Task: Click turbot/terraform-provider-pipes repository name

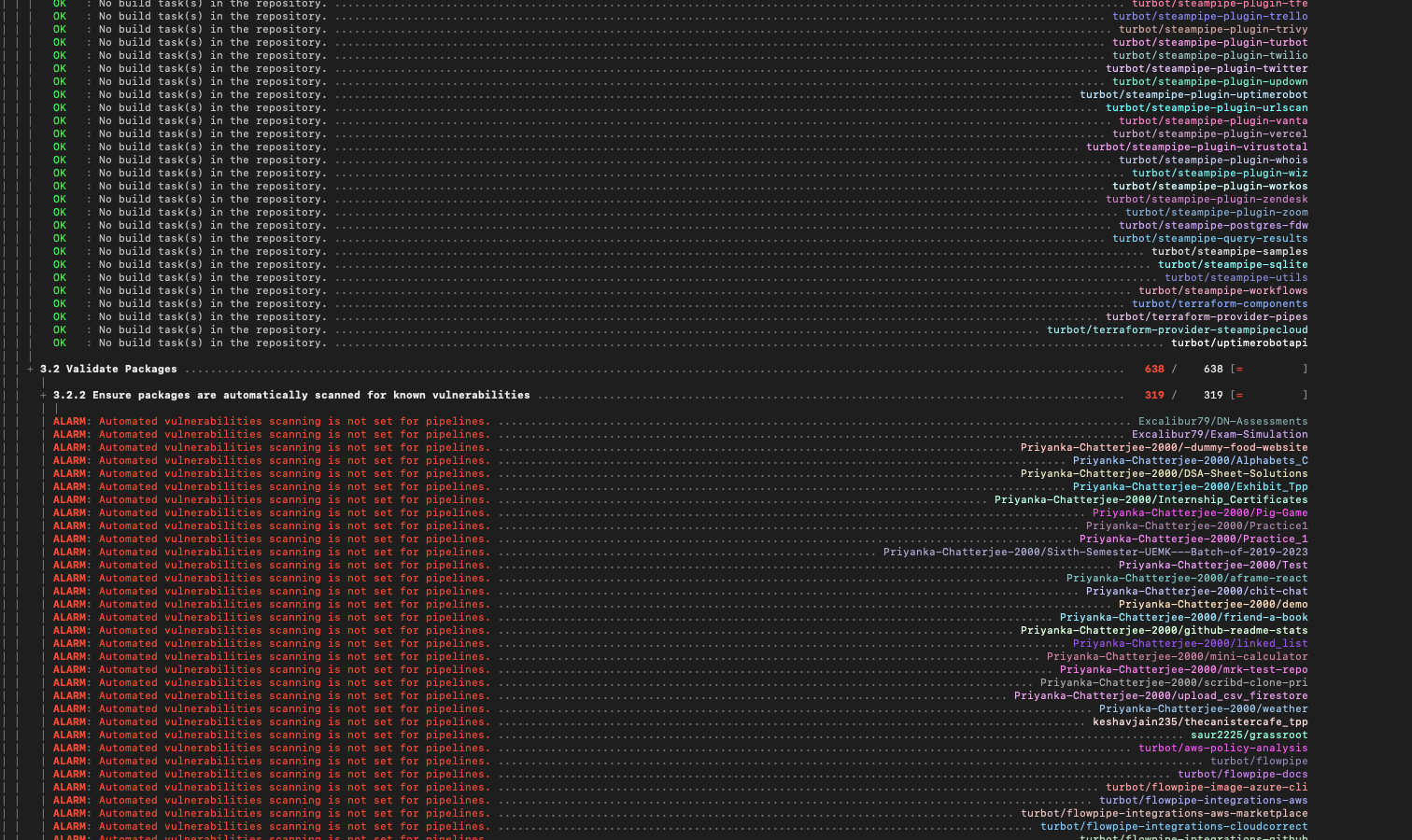Action: click(x=1207, y=317)
